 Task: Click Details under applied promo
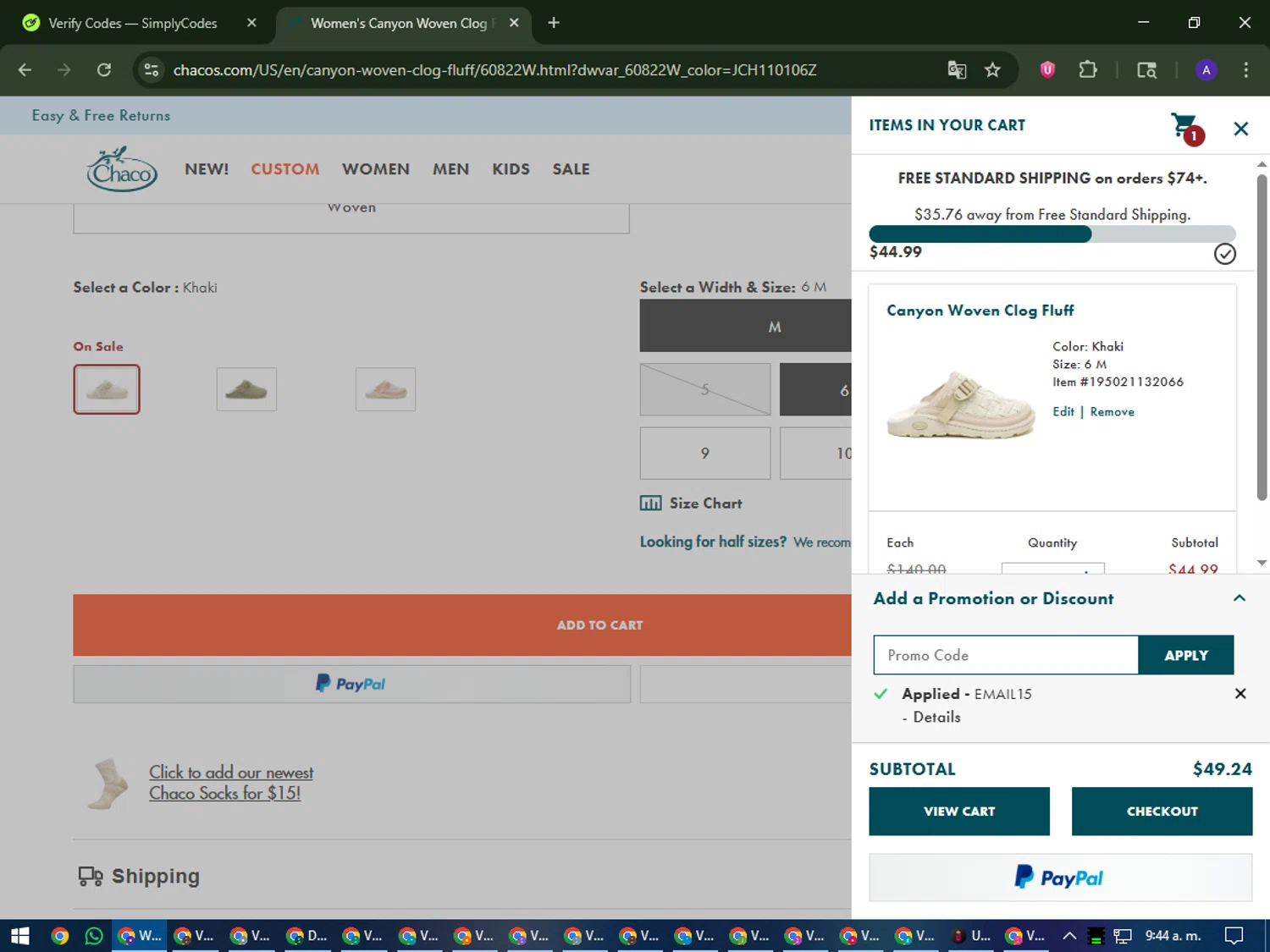[x=936, y=717]
